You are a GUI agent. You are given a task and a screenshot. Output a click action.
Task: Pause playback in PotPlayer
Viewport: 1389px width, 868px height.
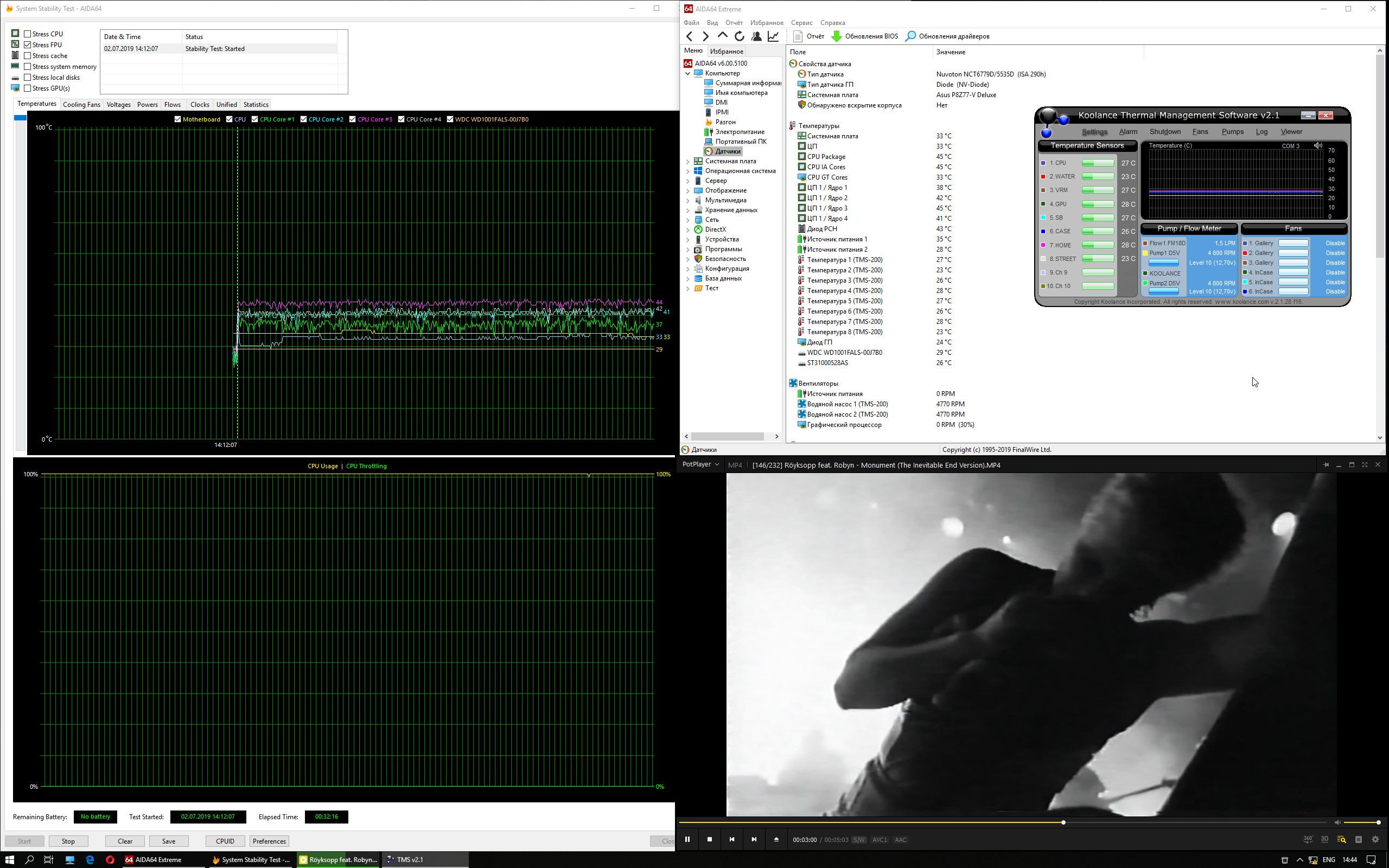tap(687, 839)
